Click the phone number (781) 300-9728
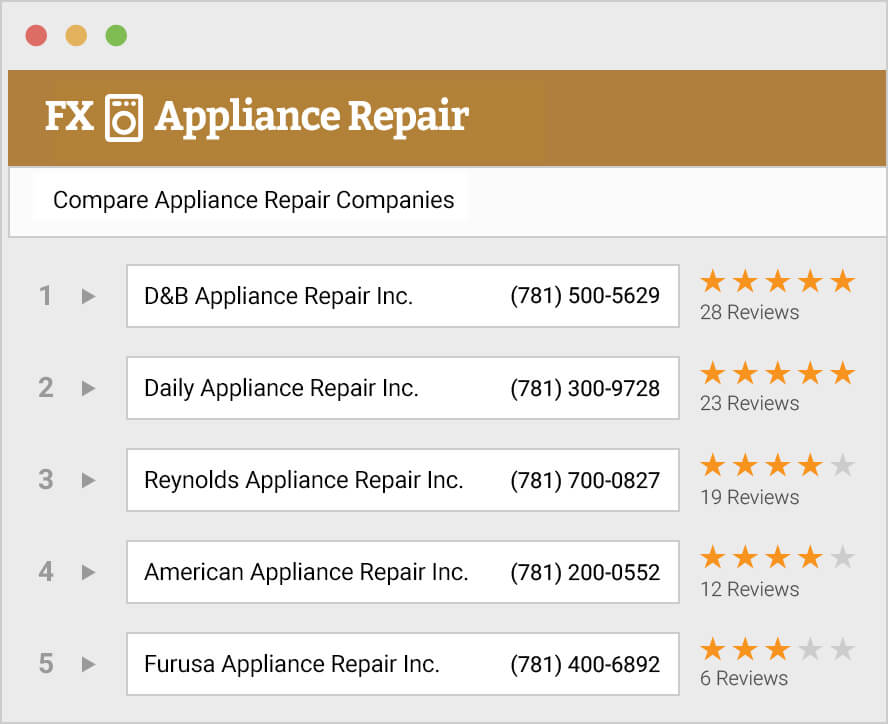The width and height of the screenshot is (888, 724). pos(586,388)
